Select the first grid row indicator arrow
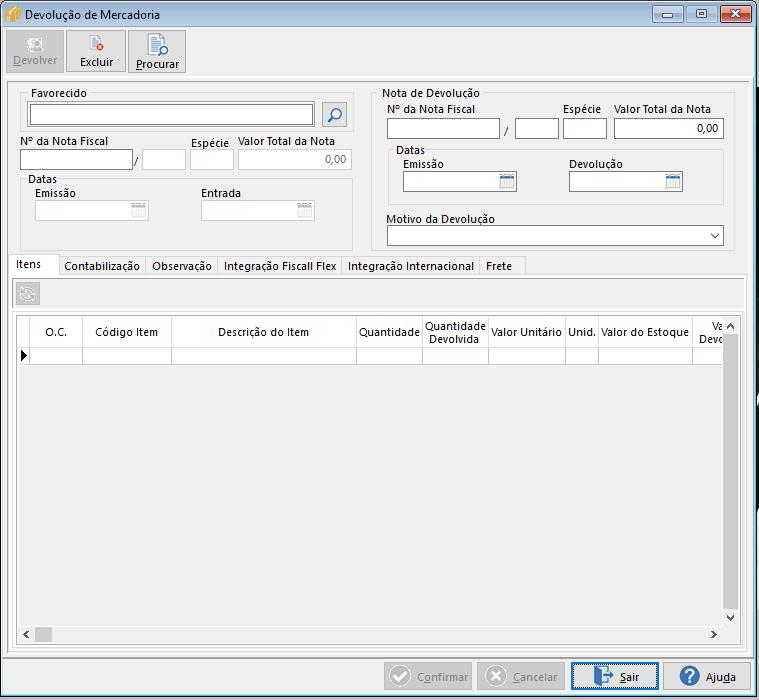 point(23,356)
